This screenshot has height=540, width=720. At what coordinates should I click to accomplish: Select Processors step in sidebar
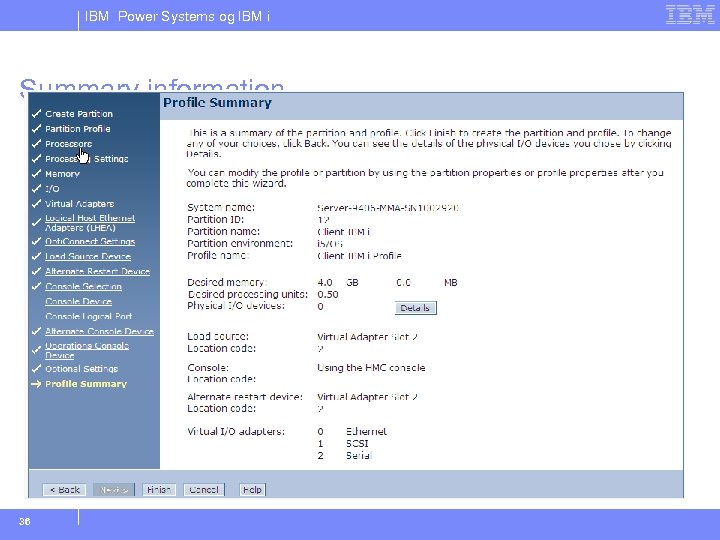(x=68, y=144)
